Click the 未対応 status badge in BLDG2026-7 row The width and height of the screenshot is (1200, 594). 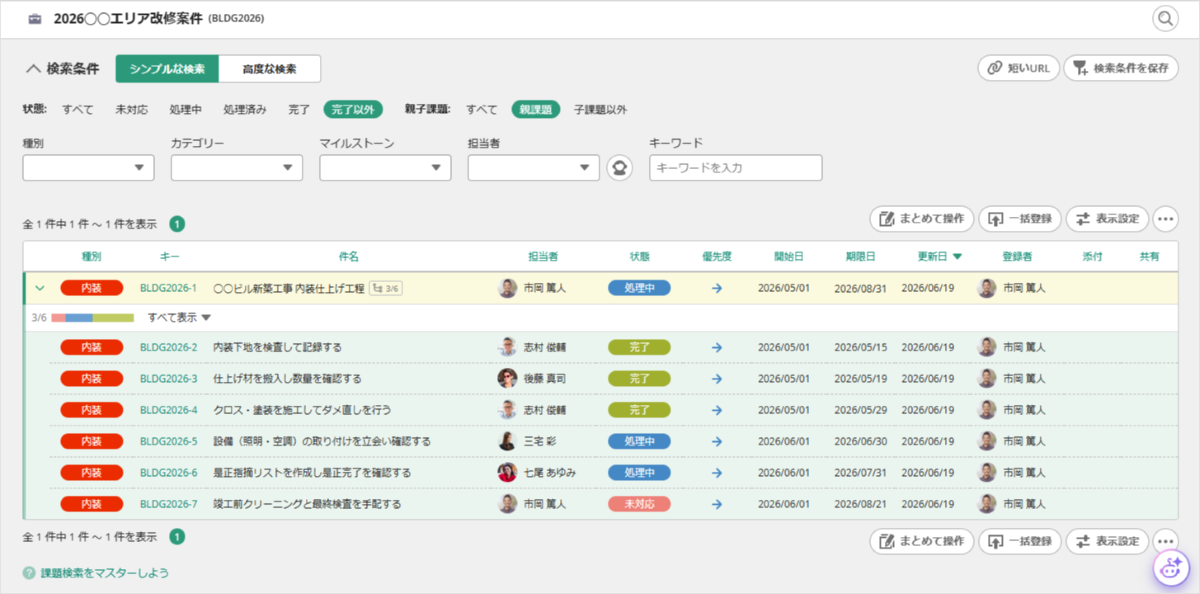click(639, 504)
